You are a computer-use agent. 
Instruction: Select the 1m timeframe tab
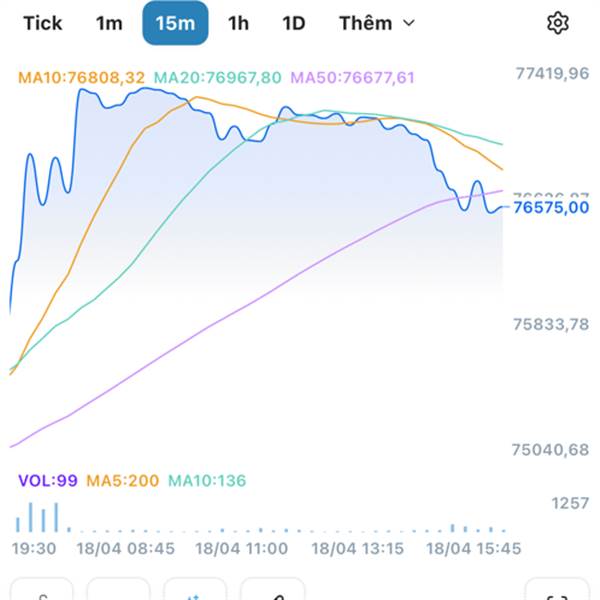click(x=109, y=23)
